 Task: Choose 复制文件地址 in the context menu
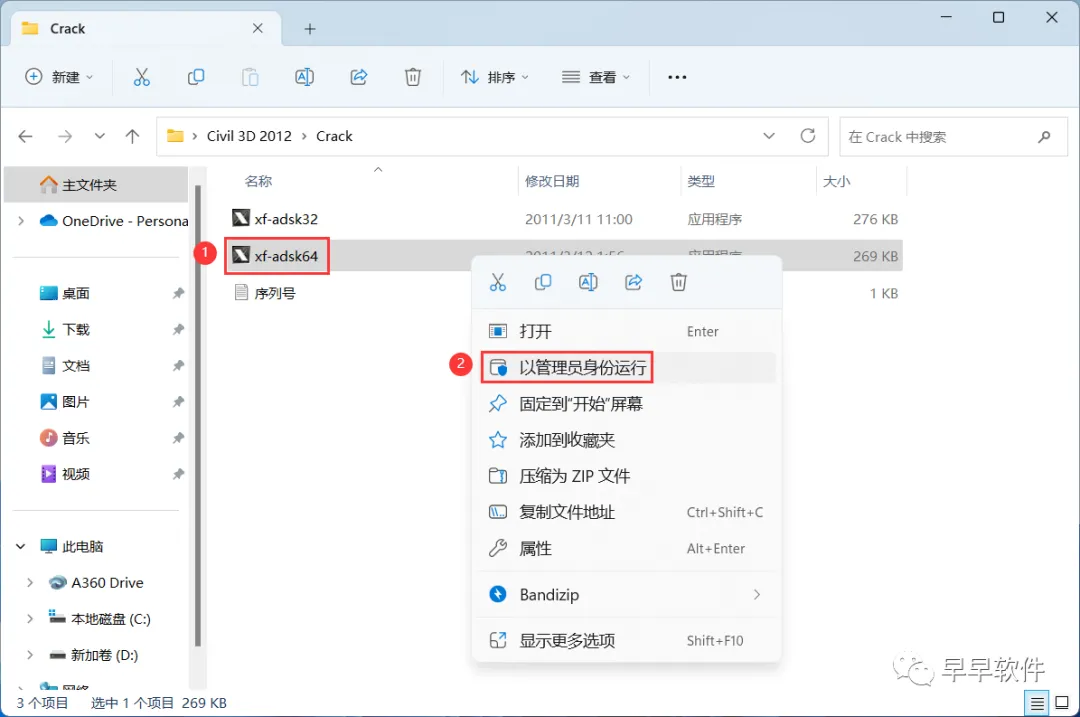[627, 512]
